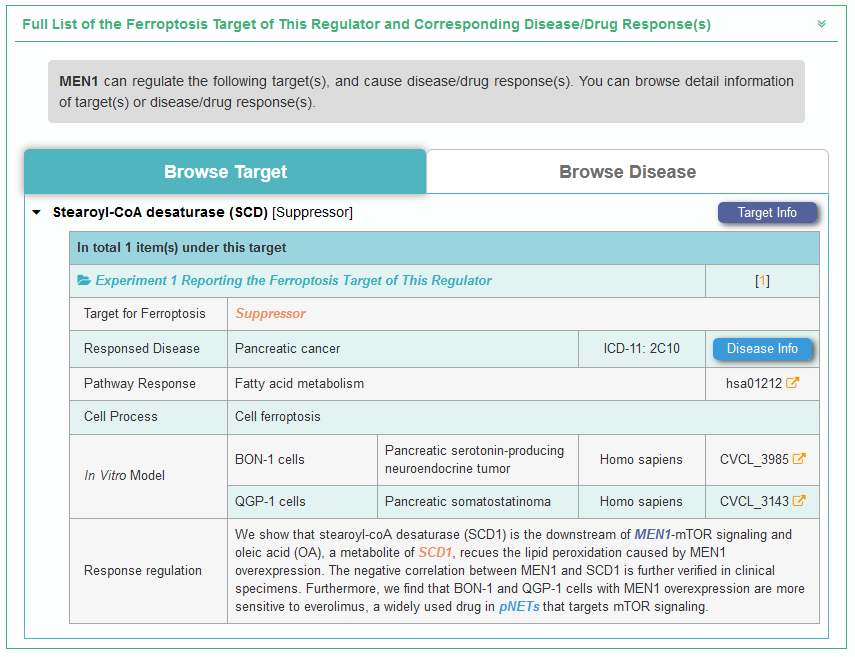Open the Experiment 1 Reporting heading link

coord(293,281)
